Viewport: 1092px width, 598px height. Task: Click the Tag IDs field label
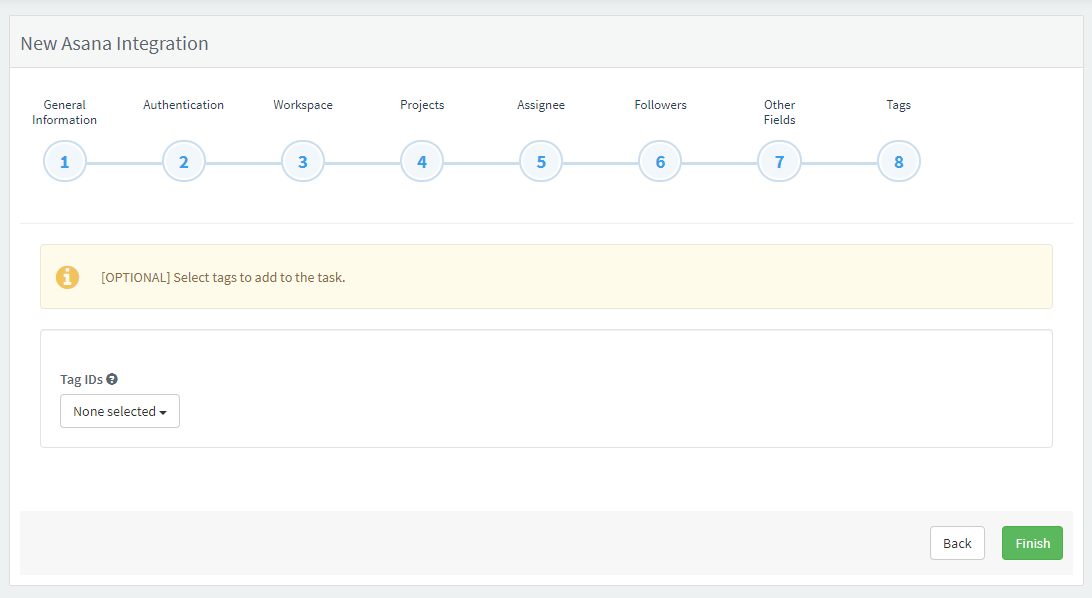click(x=81, y=379)
